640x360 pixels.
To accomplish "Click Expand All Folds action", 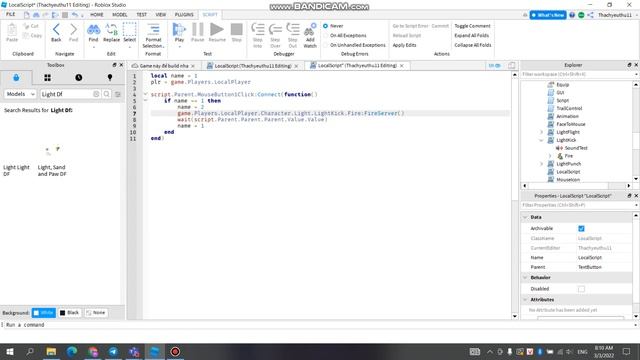I will [x=471, y=36].
